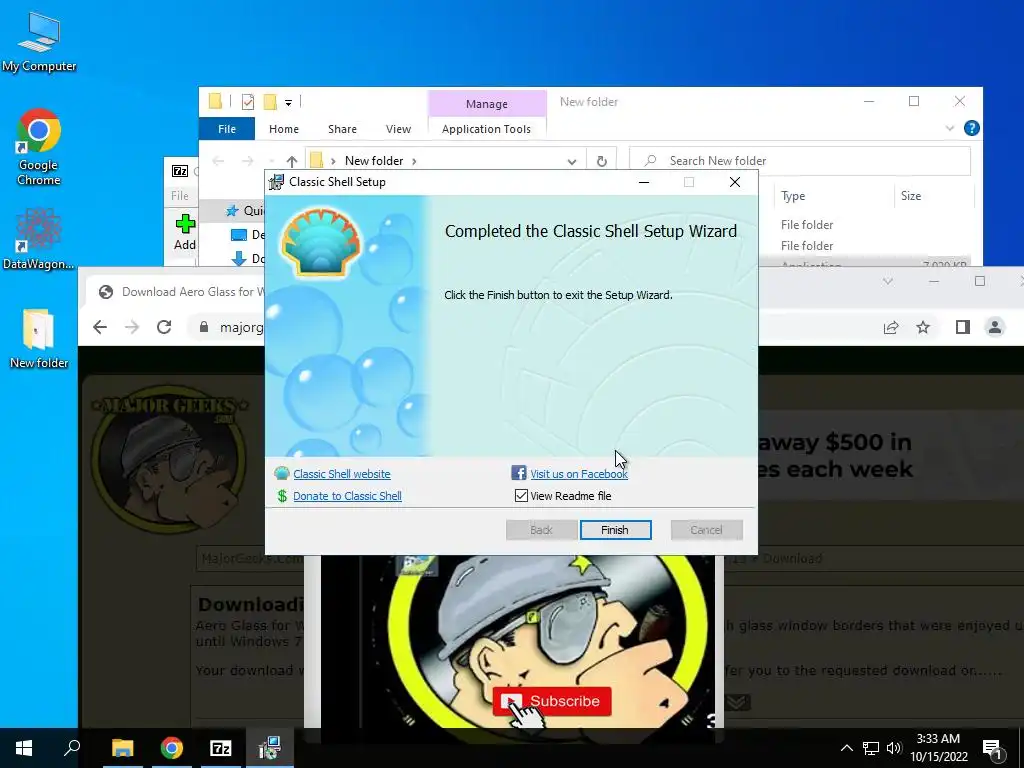Select the Google Chrome desktop shortcut

[39, 148]
